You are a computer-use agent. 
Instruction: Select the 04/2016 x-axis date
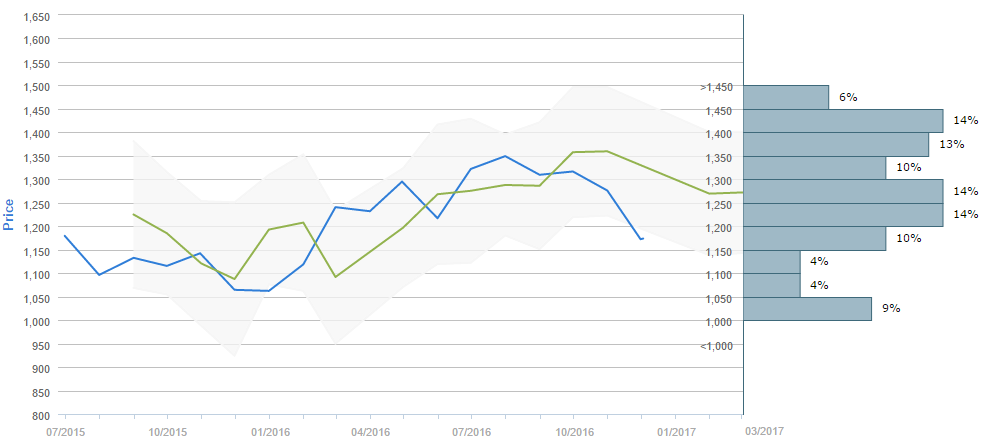(370, 431)
